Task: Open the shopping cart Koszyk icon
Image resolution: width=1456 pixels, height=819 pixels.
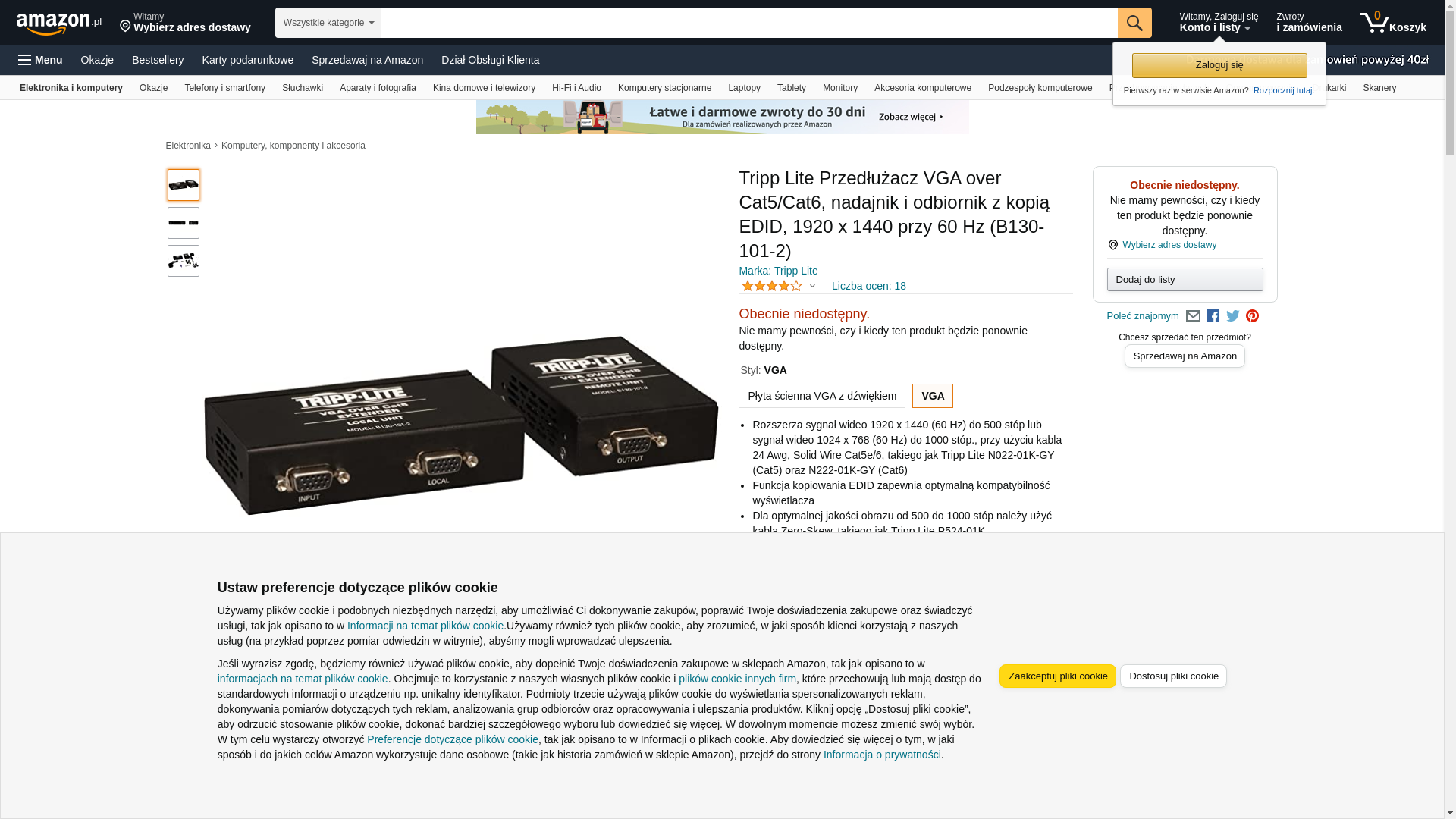Action: (x=1393, y=23)
